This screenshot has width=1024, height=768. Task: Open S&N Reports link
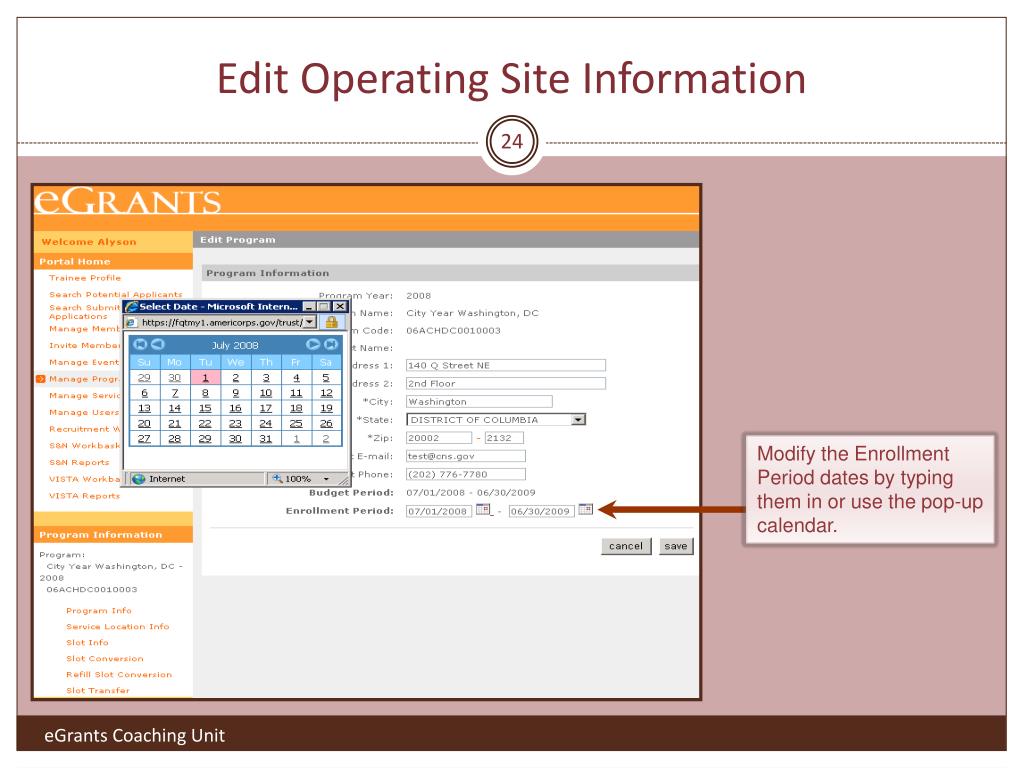pos(79,462)
